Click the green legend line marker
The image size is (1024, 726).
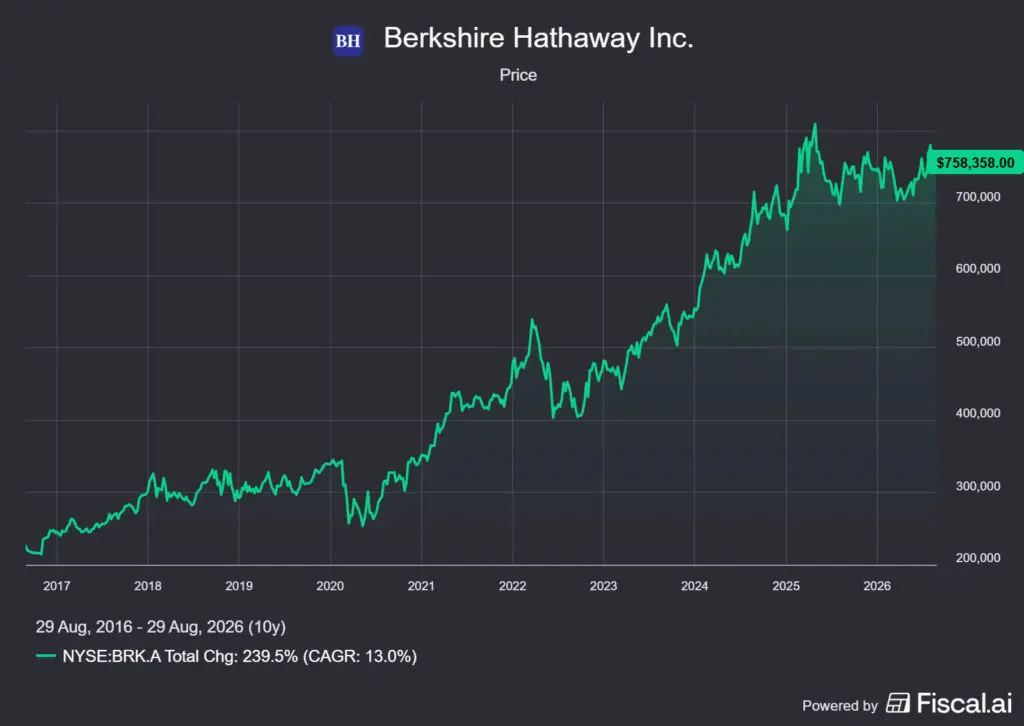pyautogui.click(x=46, y=656)
